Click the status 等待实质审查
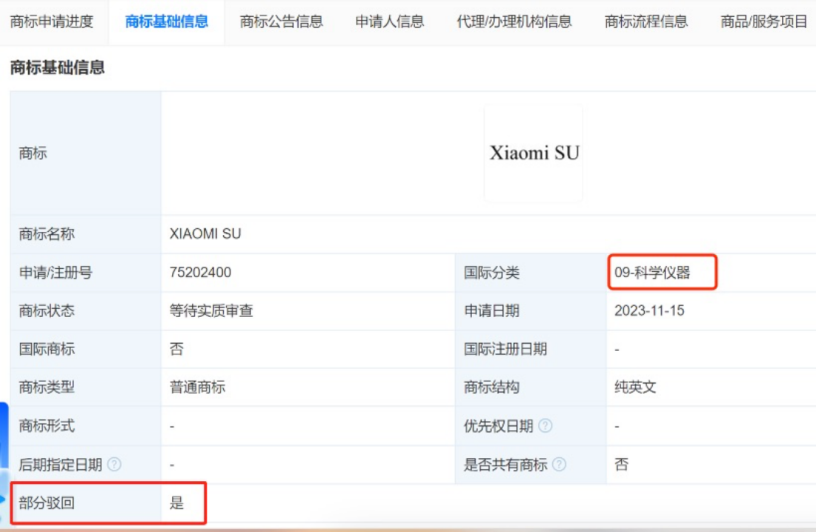The height and width of the screenshot is (532, 816). [211, 311]
